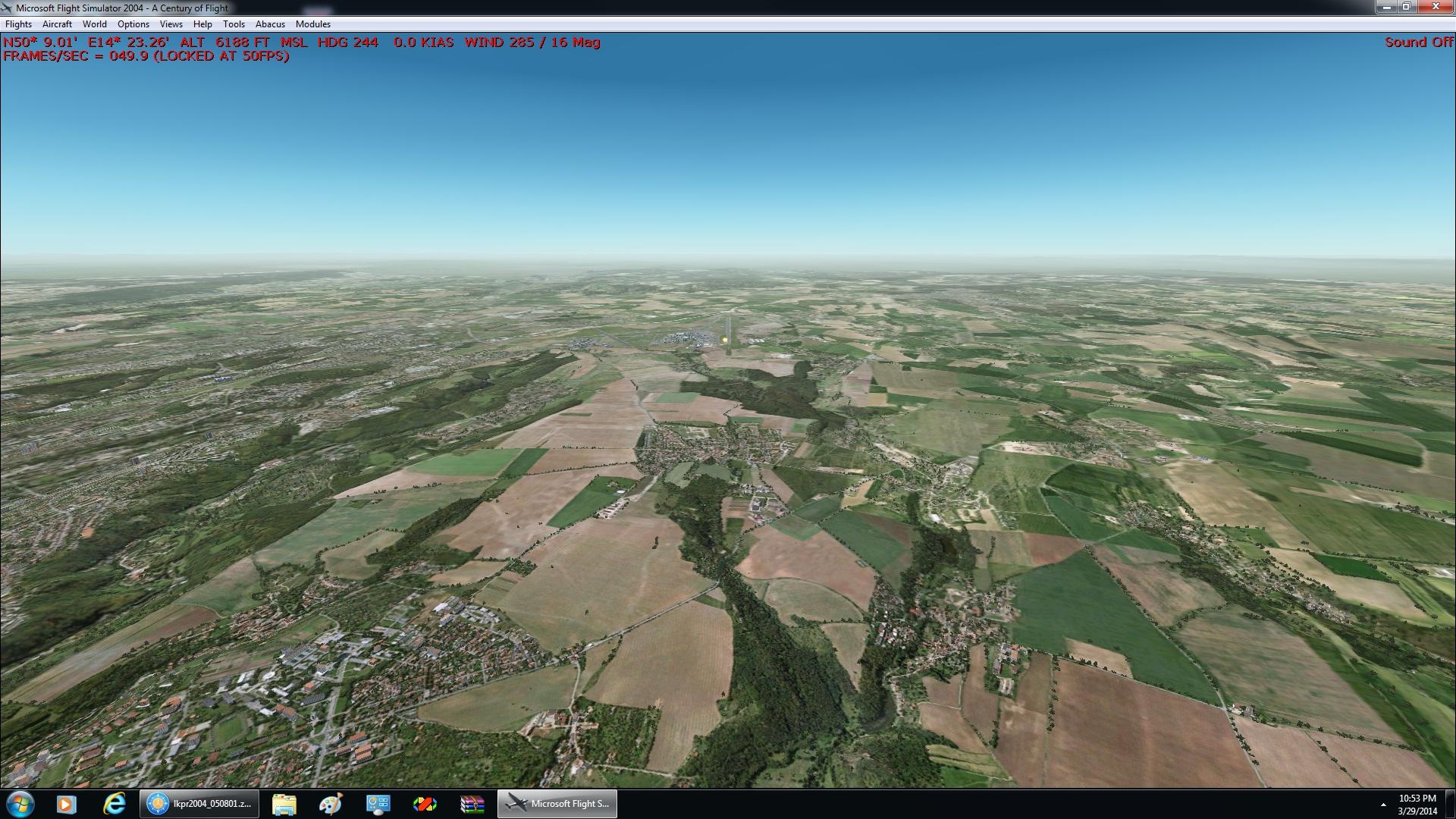Screen dimensions: 1456x819
Task: Click the 0.0 KIAS airspeed readout
Action: click(423, 42)
